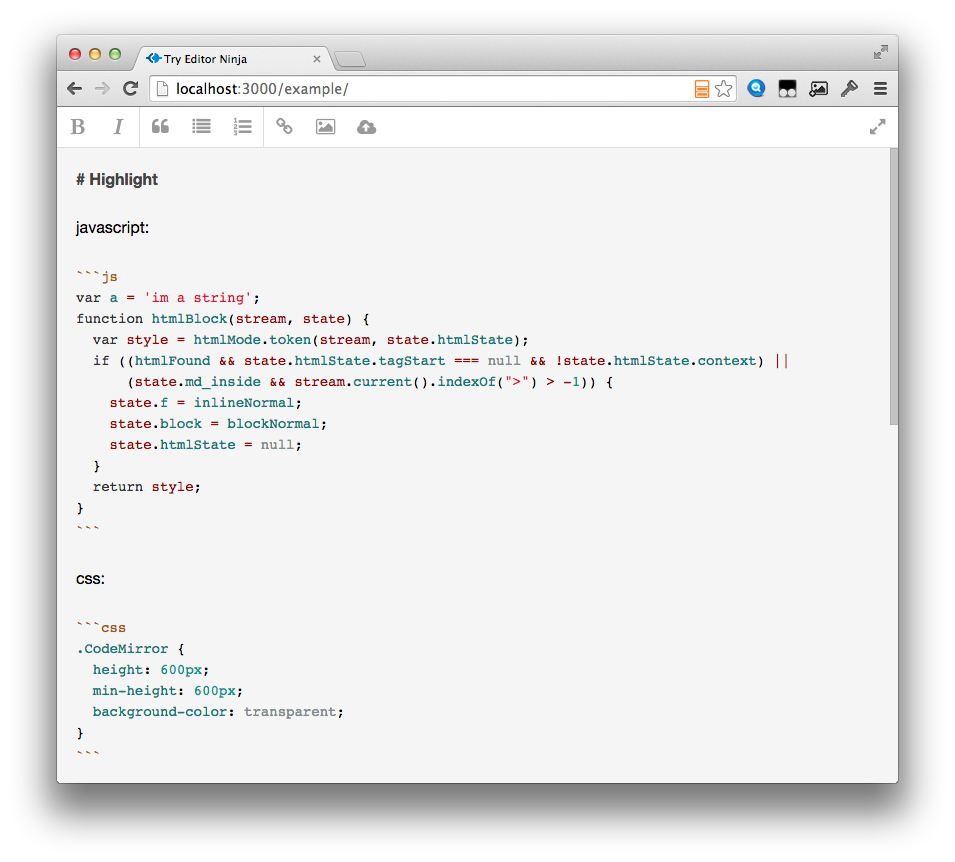Click the editor vertical scrollbar thumb

tap(893, 286)
